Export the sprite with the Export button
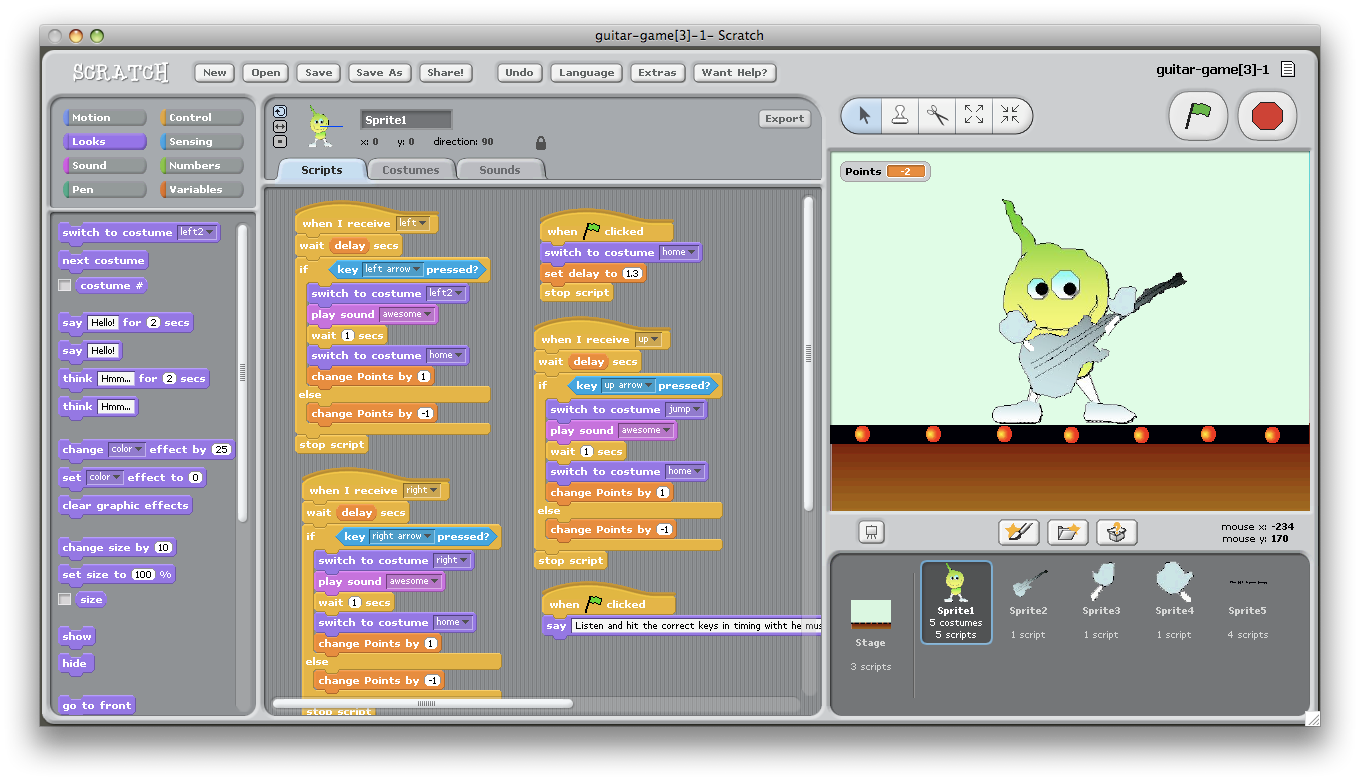This screenshot has height=781, width=1360. pos(785,119)
